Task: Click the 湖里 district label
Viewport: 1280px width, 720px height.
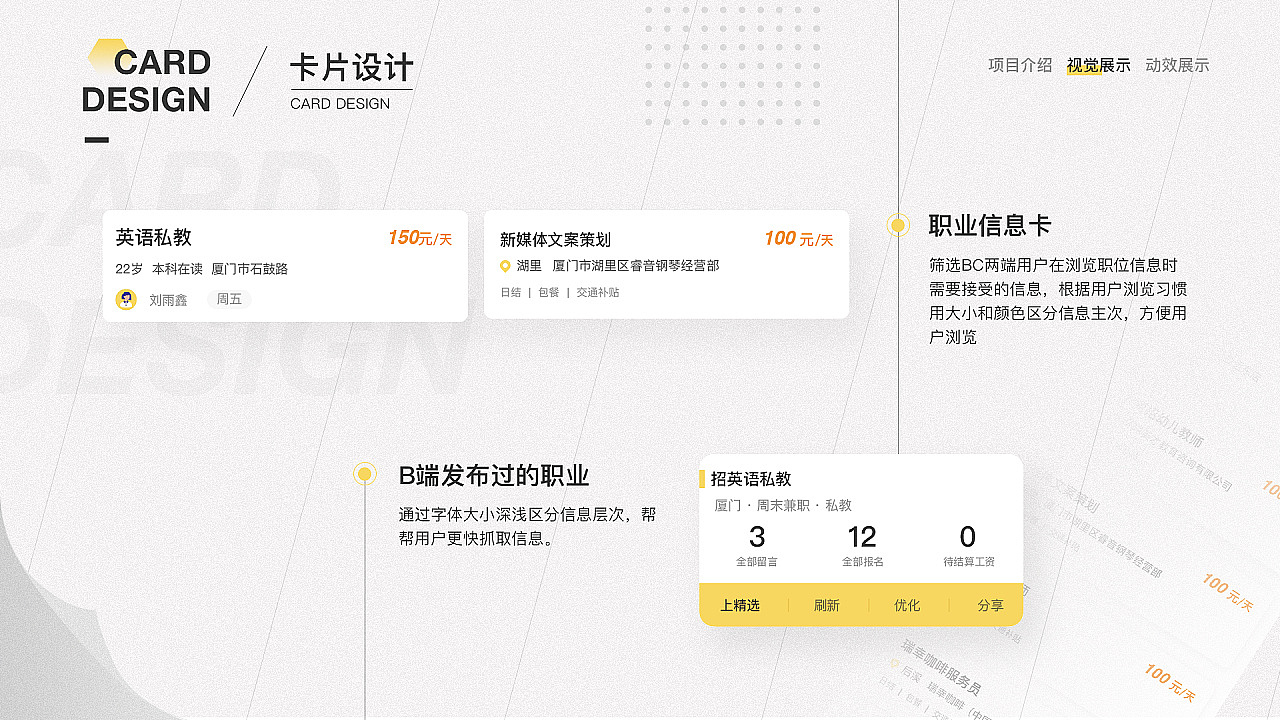Action: (x=529, y=266)
